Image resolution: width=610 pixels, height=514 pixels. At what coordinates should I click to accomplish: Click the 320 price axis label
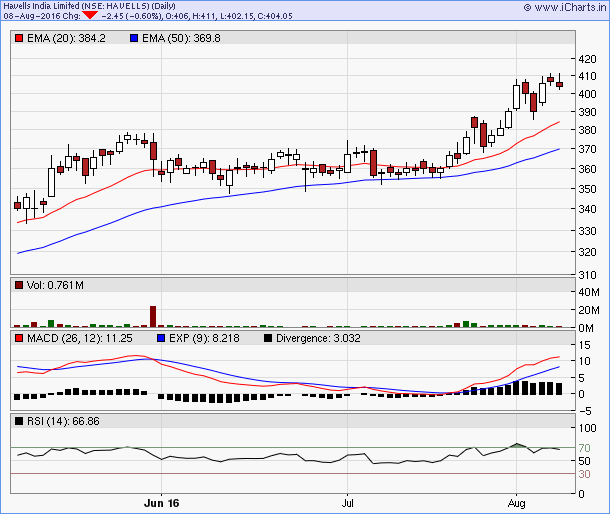pyautogui.click(x=587, y=252)
